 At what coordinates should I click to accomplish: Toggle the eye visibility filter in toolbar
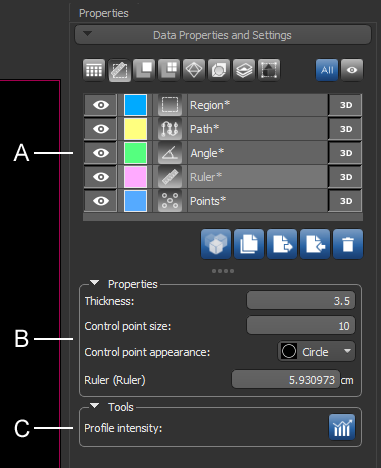(x=352, y=70)
